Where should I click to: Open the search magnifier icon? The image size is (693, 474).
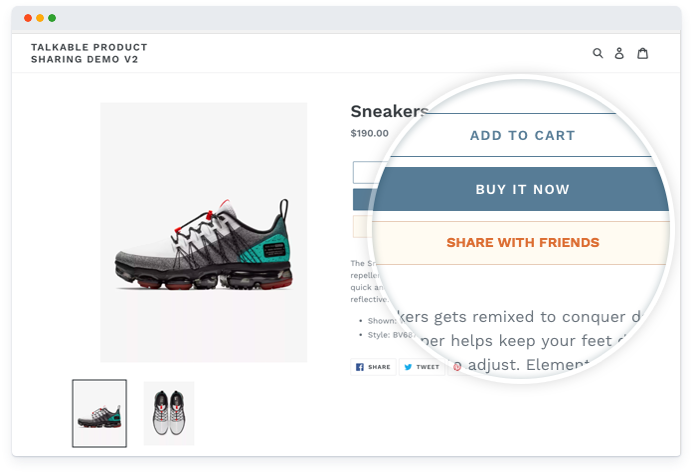(598, 54)
